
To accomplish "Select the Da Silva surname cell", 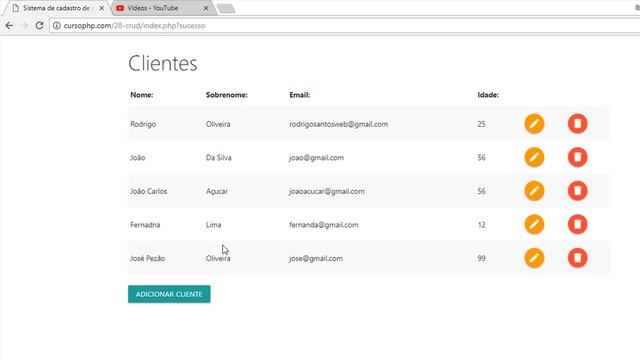I will [x=218, y=158].
